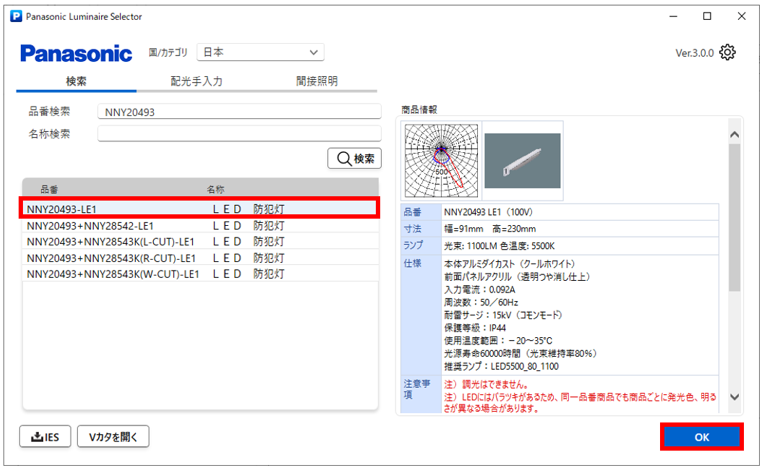Select the NNY20493+NNY28543K(R-CUT)-LE1 row

[201, 257]
